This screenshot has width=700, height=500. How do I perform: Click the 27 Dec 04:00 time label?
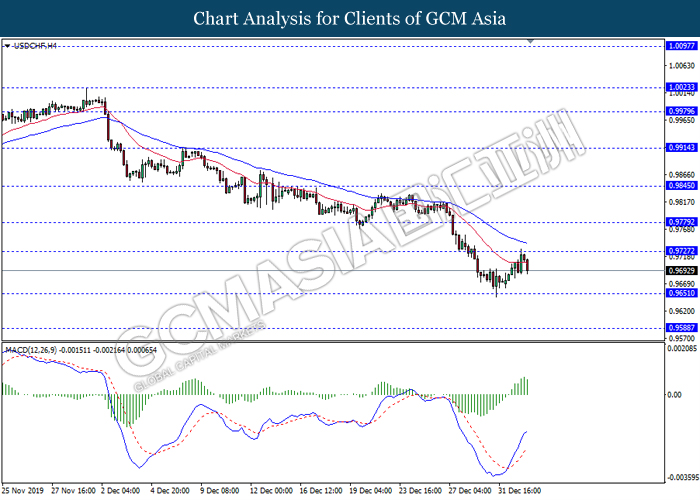click(x=470, y=491)
